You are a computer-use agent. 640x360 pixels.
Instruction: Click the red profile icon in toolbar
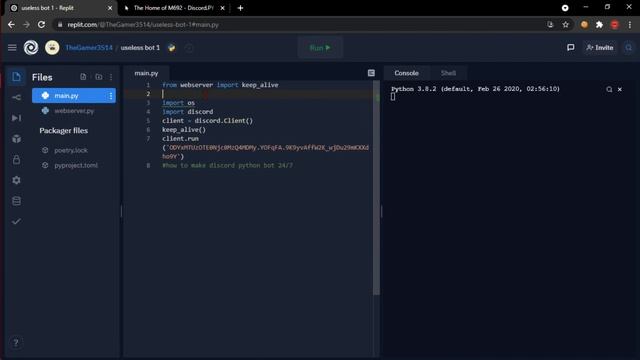[614, 24]
